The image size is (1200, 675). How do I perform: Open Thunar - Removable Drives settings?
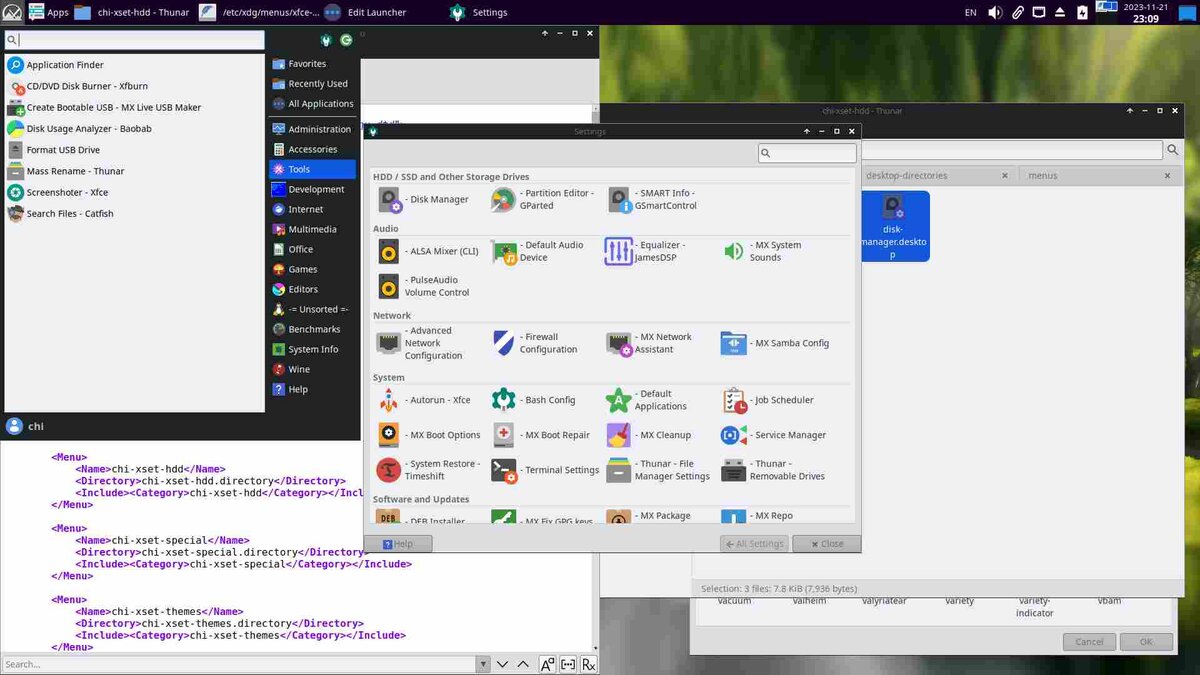[x=773, y=470]
